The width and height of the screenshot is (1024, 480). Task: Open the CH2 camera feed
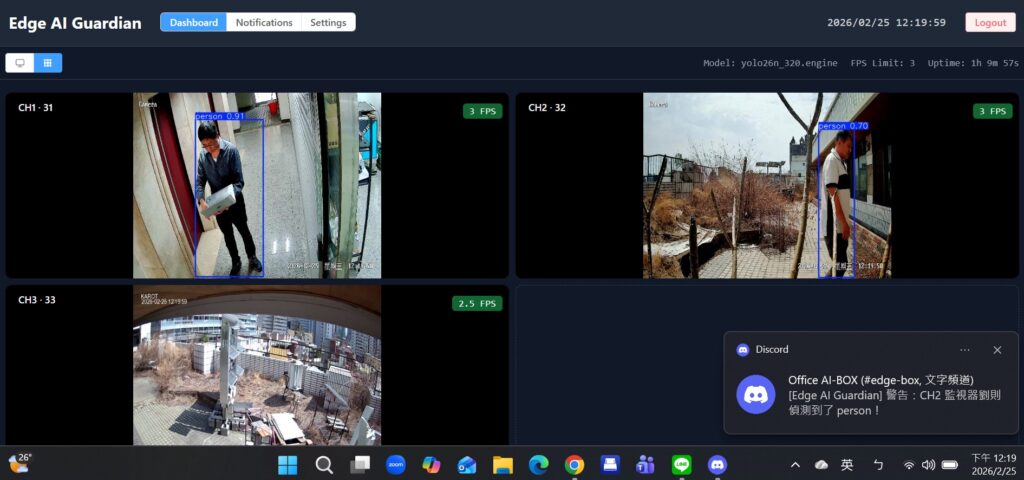click(766, 185)
